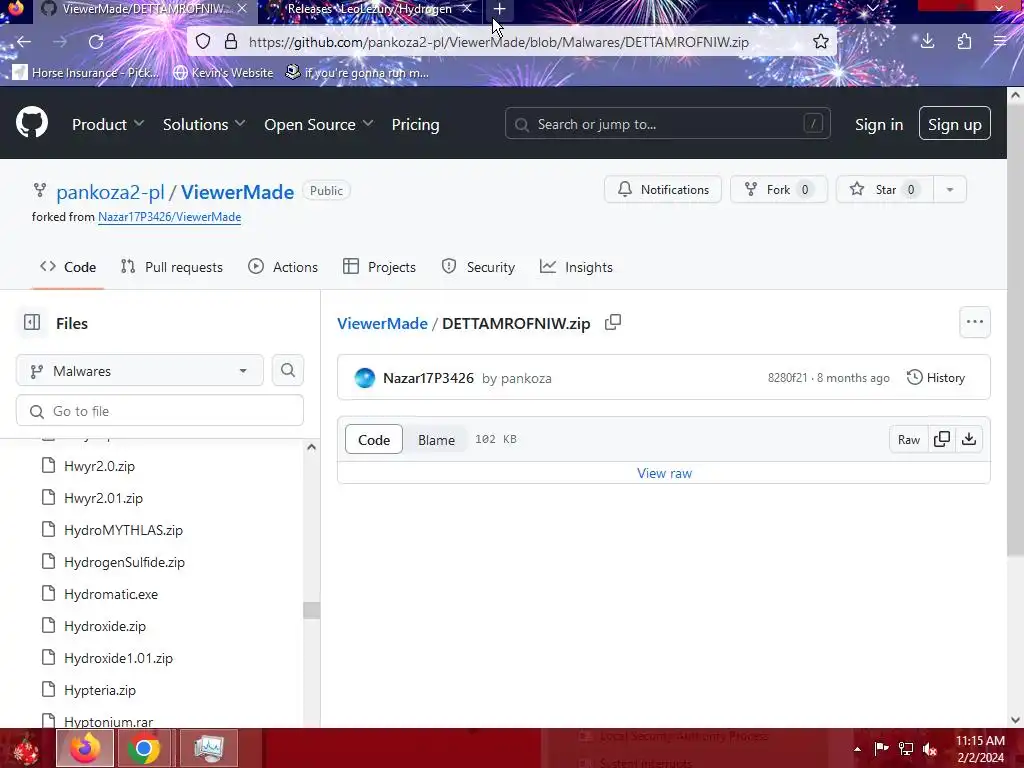Reload the page with refresh icon
Image resolution: width=1024 pixels, height=768 pixels.
[96, 42]
